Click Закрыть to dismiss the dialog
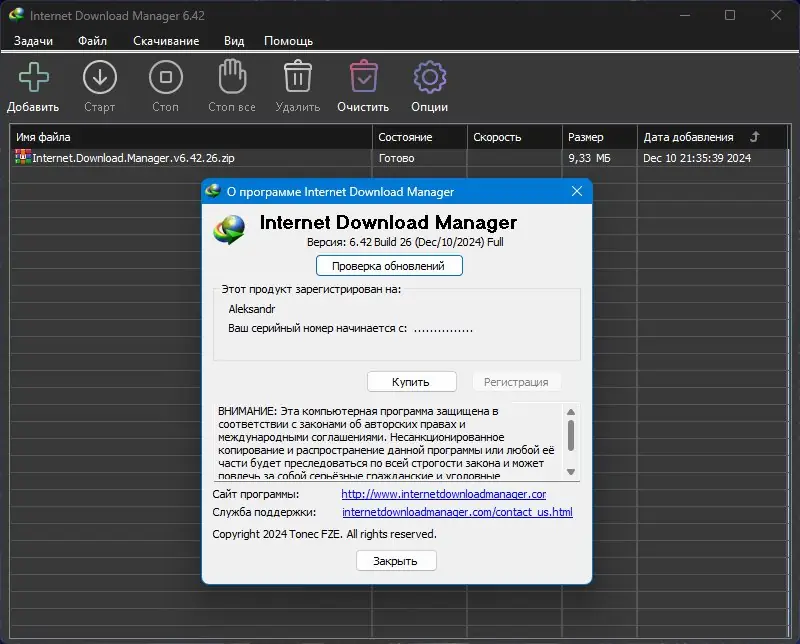This screenshot has width=800, height=644. (396, 561)
